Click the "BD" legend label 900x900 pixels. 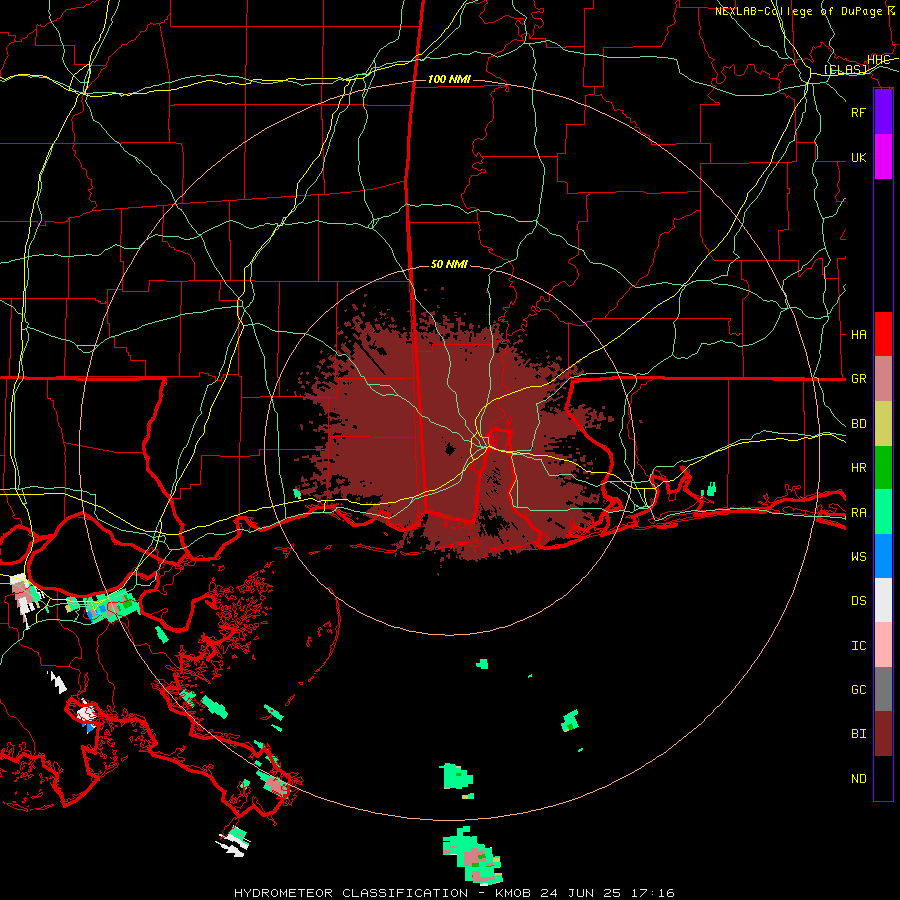coord(858,424)
